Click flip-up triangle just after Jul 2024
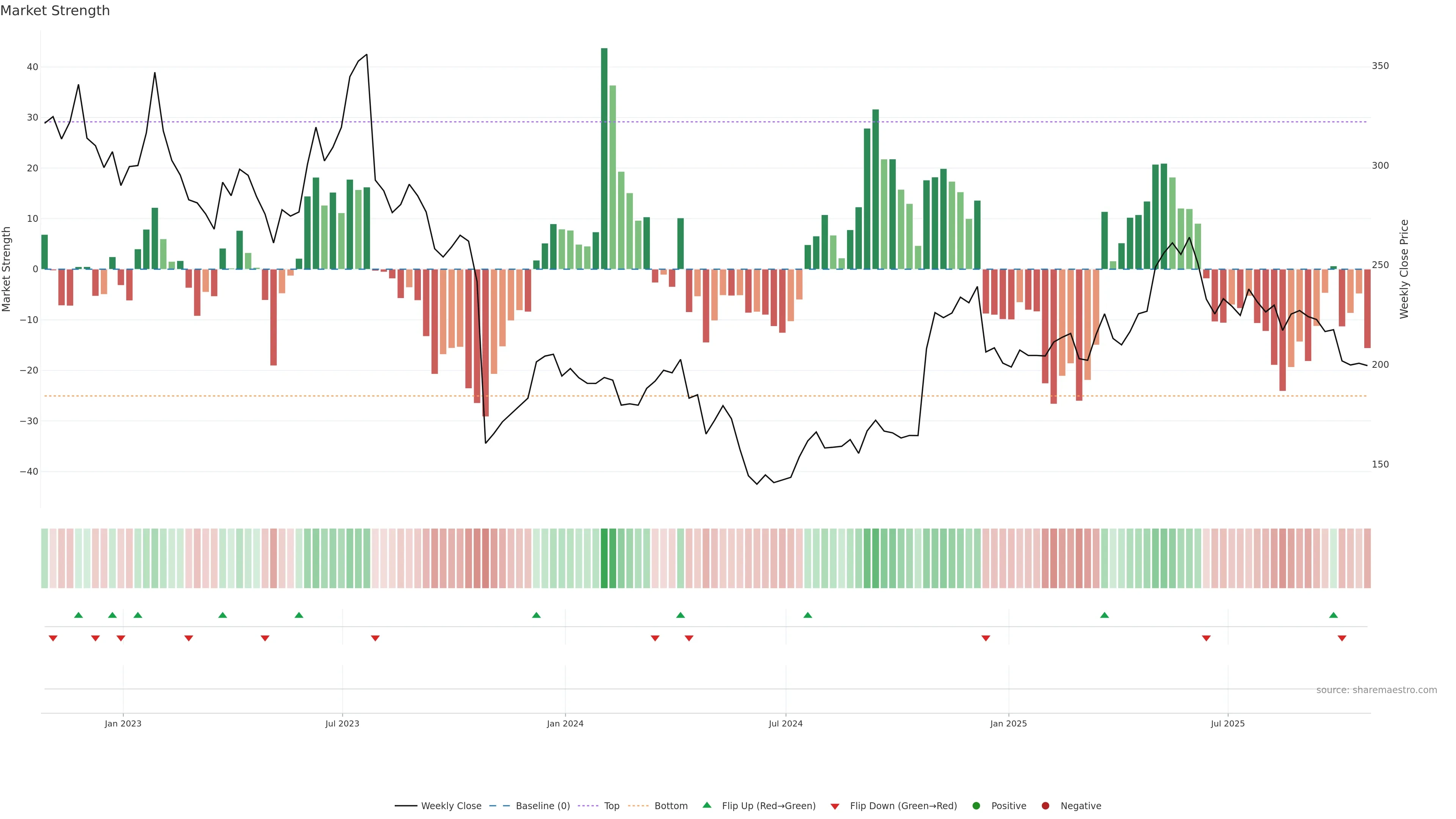Screen dimensions: 1456x819 click(x=808, y=615)
